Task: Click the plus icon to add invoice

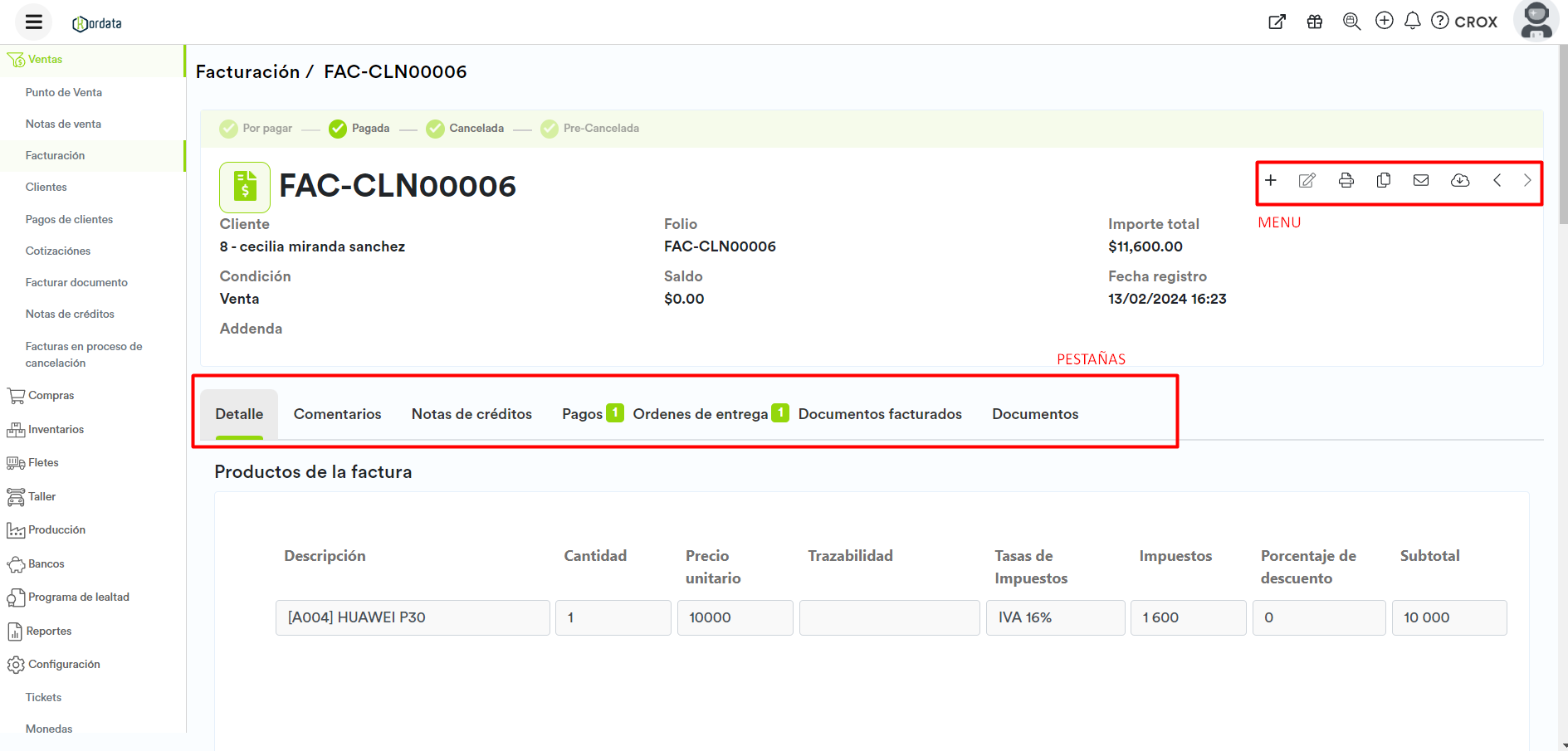Action: coord(1270,180)
